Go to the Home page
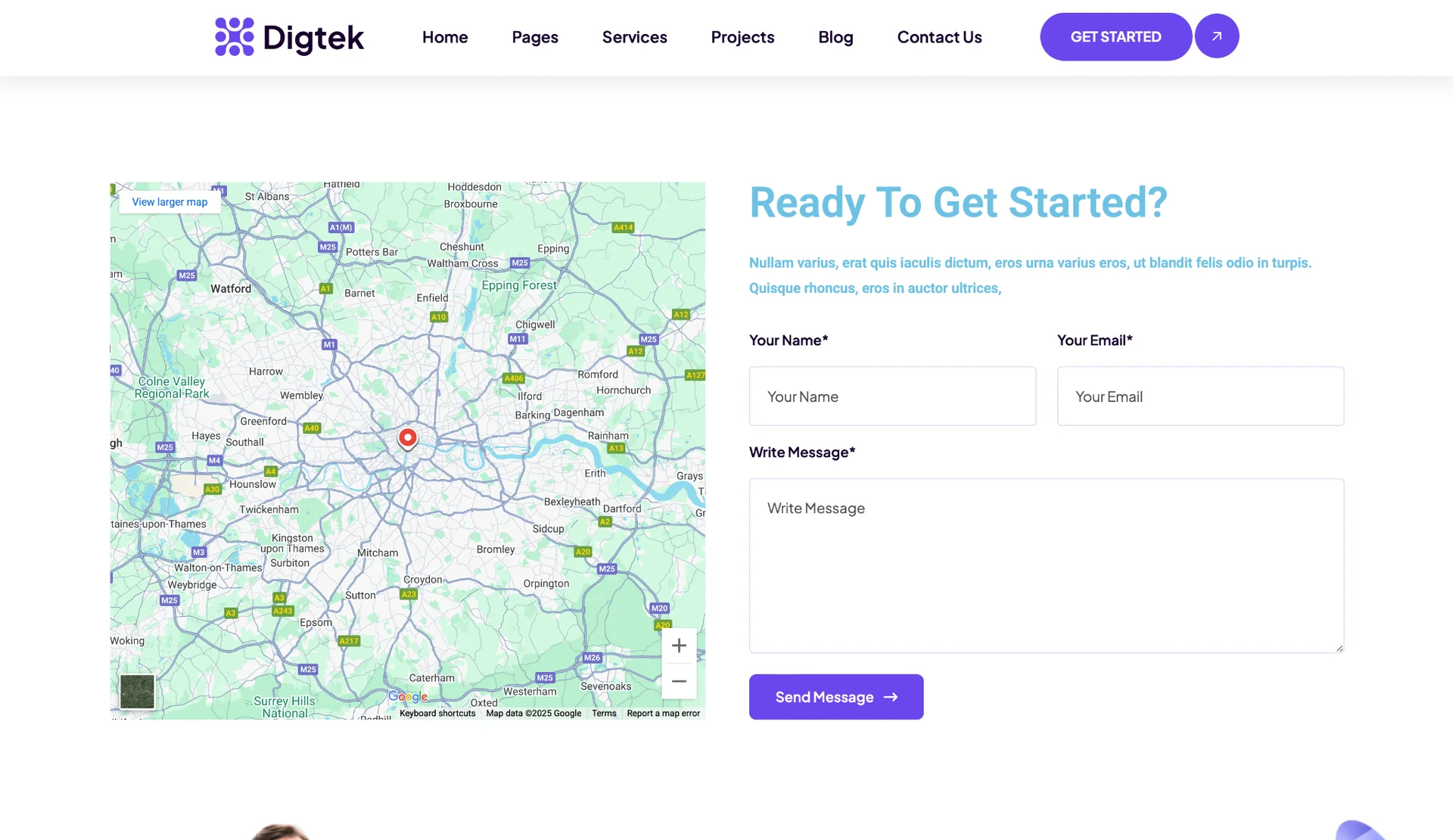This screenshot has width=1453, height=840. pyautogui.click(x=444, y=37)
